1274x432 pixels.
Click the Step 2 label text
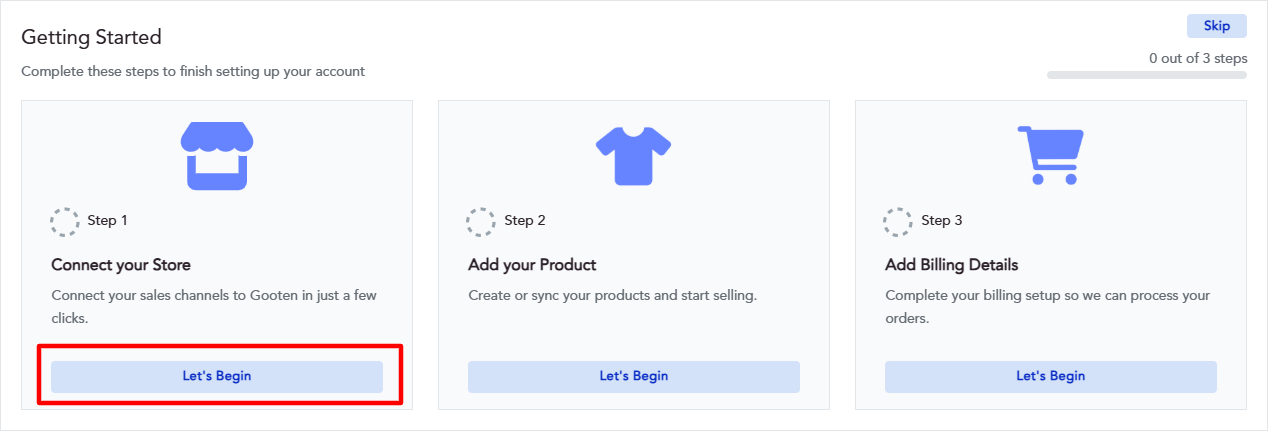[525, 220]
